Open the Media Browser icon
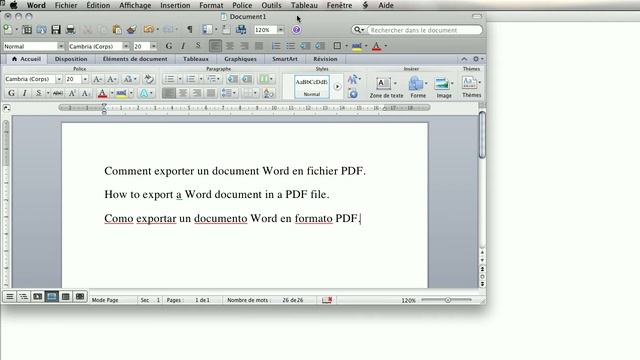640x360 pixels. click(x=241, y=29)
